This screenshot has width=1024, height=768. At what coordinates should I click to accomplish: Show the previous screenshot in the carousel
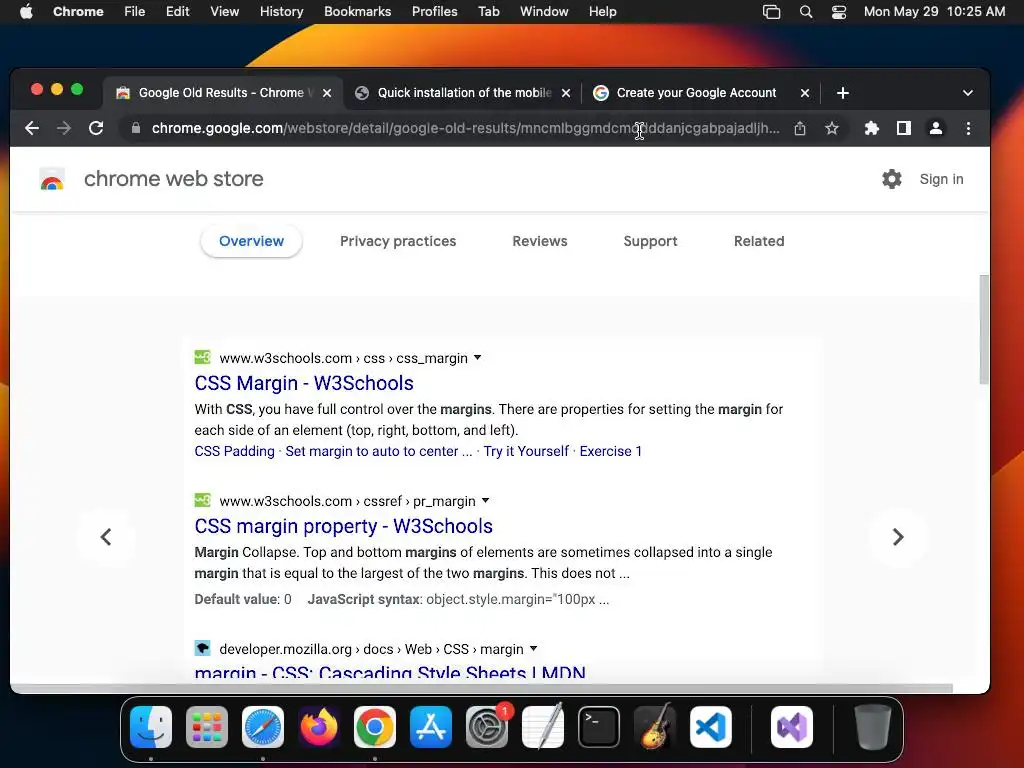tap(106, 537)
